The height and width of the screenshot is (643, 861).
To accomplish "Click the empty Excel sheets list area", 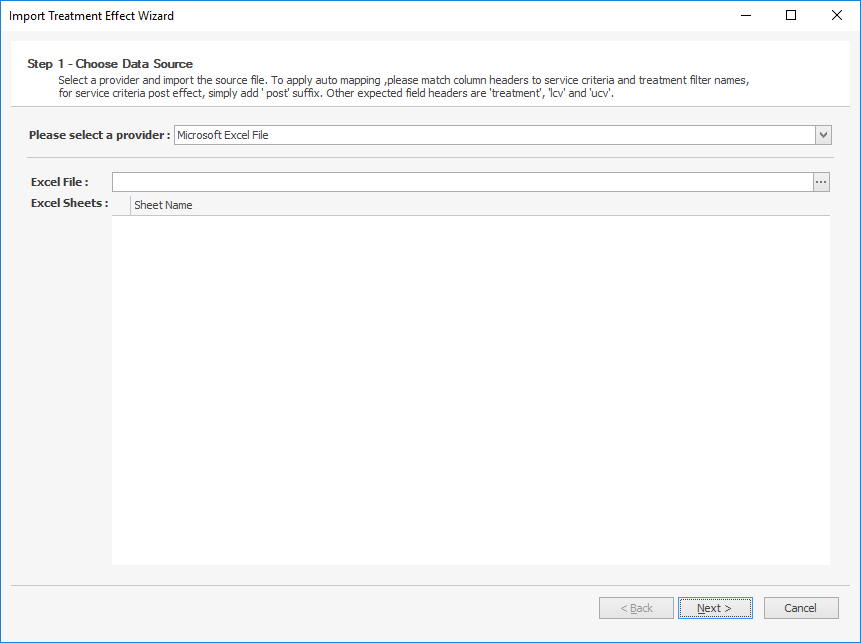I will click(470, 390).
